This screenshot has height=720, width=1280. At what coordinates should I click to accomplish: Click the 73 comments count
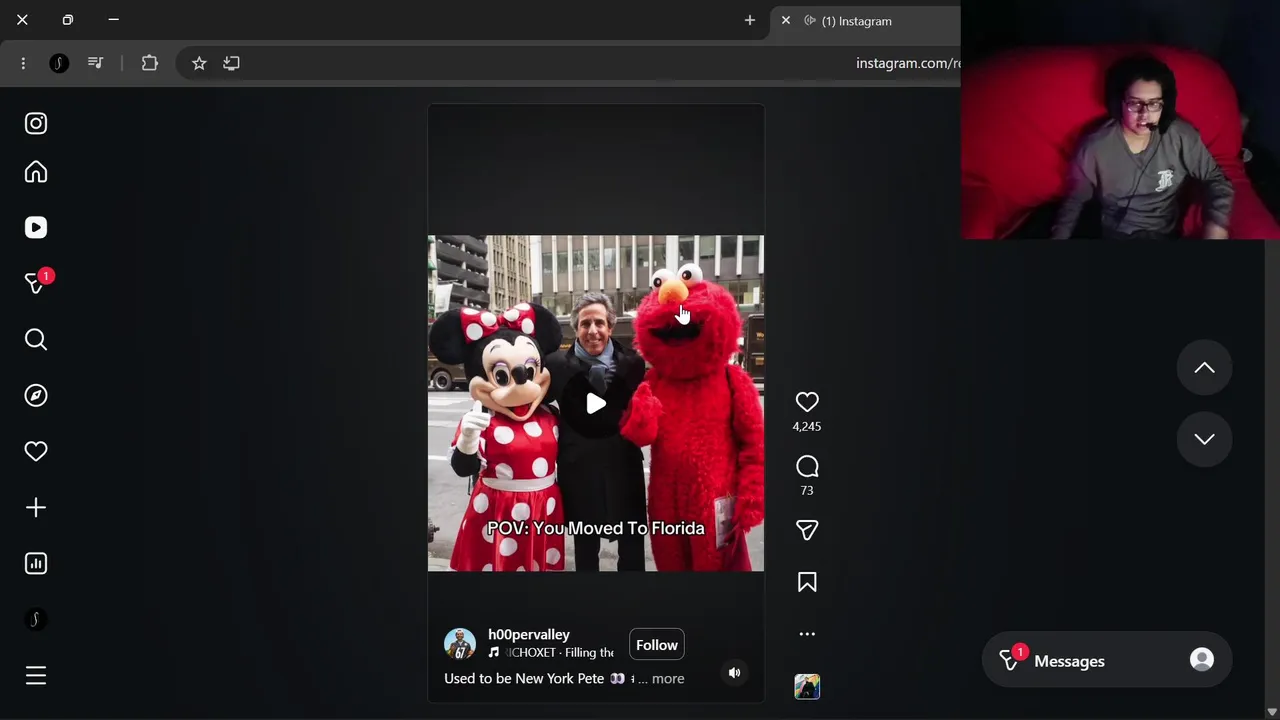[807, 491]
